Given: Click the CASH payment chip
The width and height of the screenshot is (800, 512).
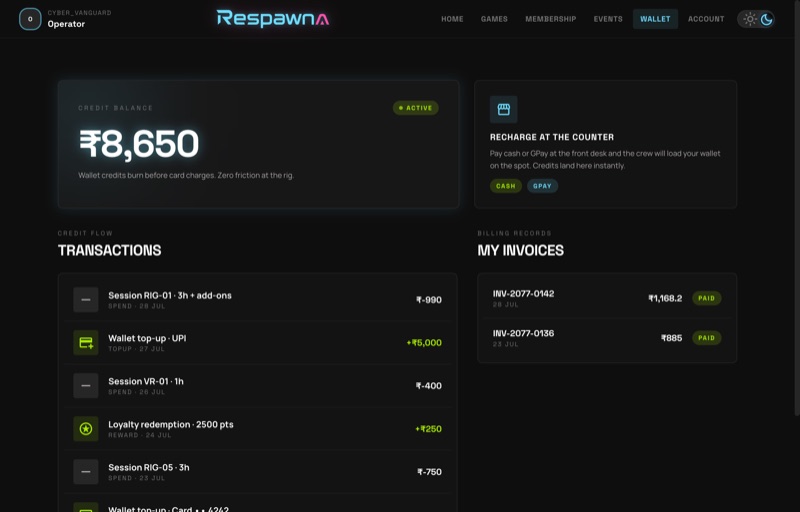Looking at the screenshot, I should 506,186.
